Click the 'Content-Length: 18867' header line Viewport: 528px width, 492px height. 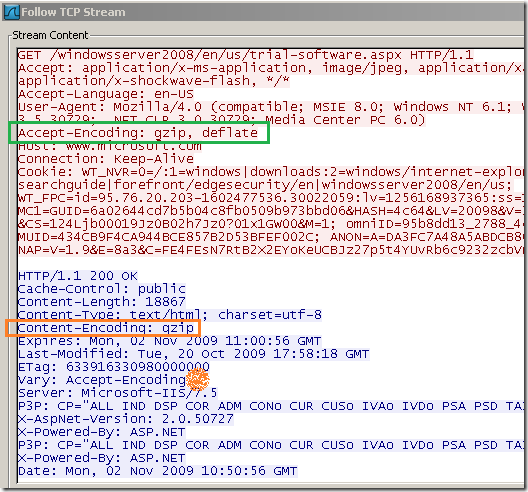[x=102, y=302]
